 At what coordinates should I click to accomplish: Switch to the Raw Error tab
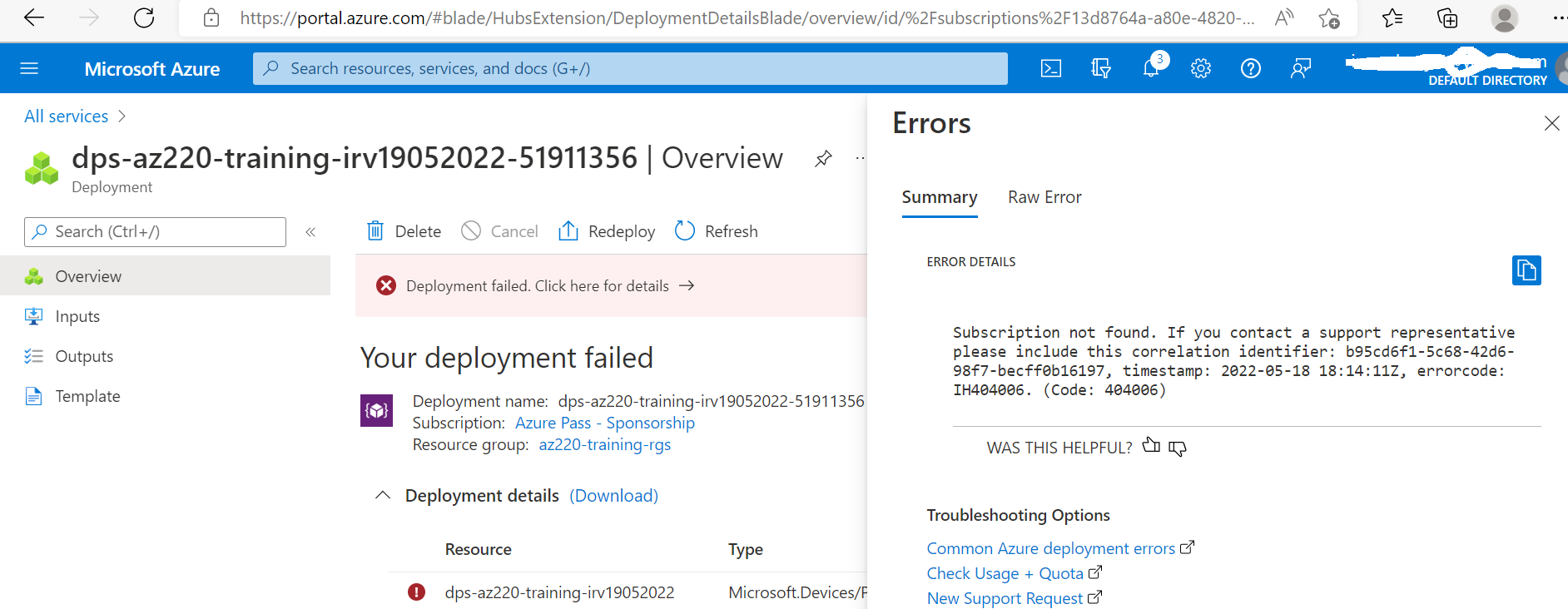coord(1045,197)
